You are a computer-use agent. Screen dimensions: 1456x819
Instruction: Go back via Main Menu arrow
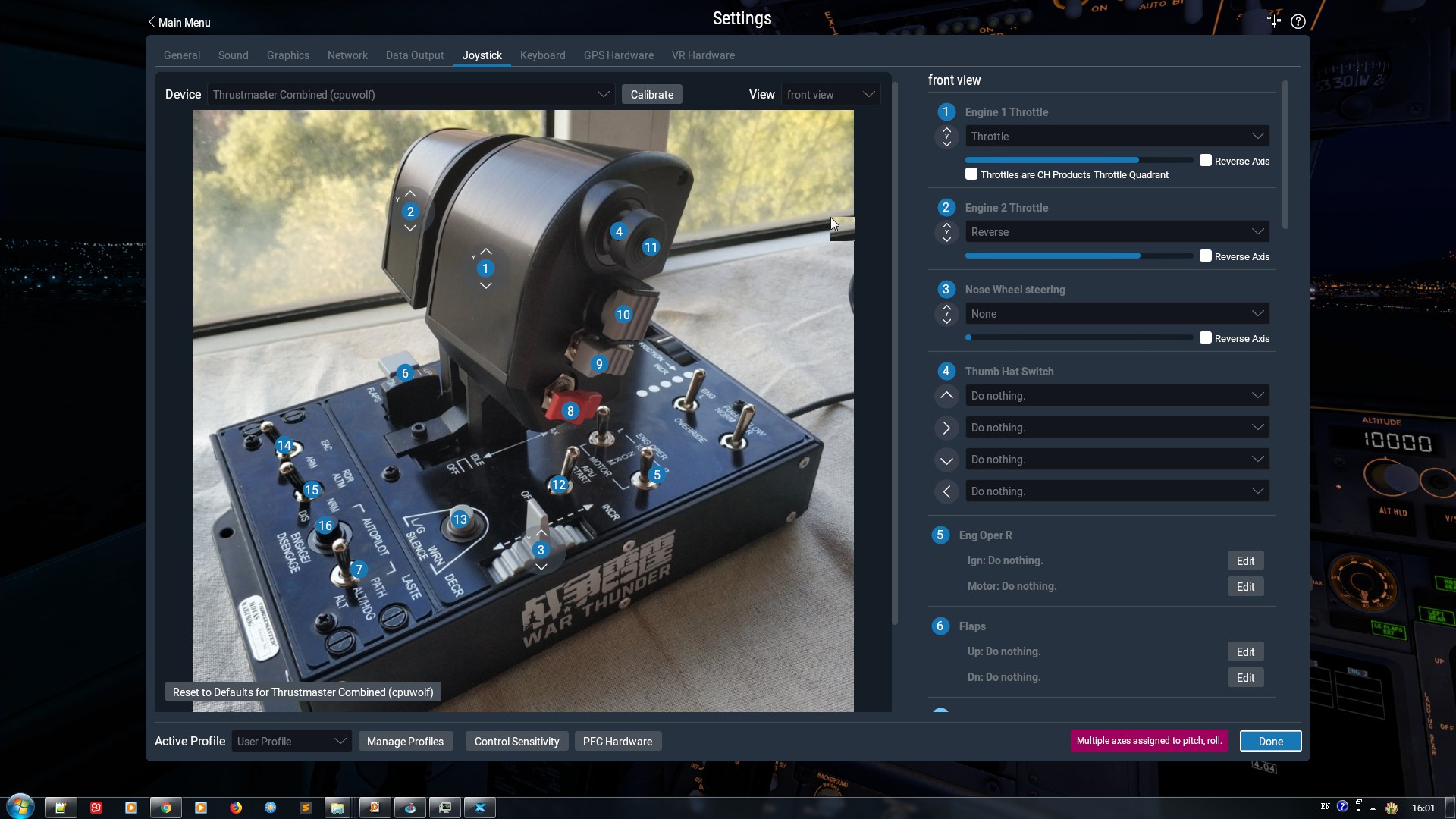click(179, 22)
